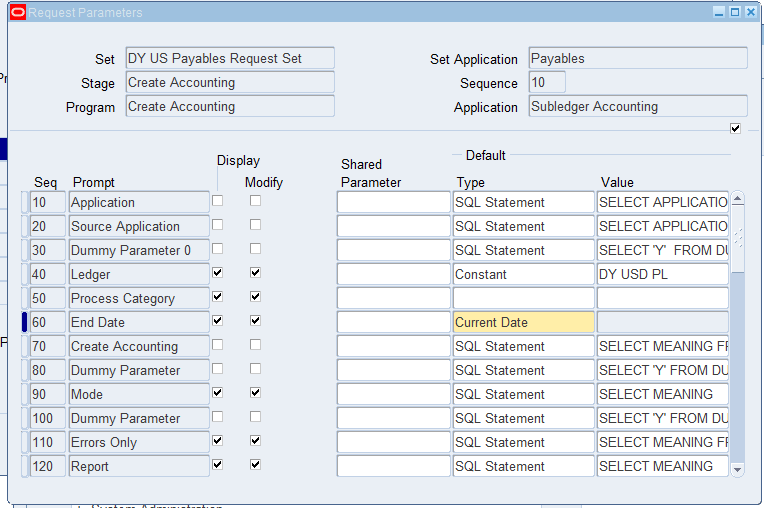
Task: Toggle Display for Dummy Parameter 0
Action: pyautogui.click(x=217, y=248)
